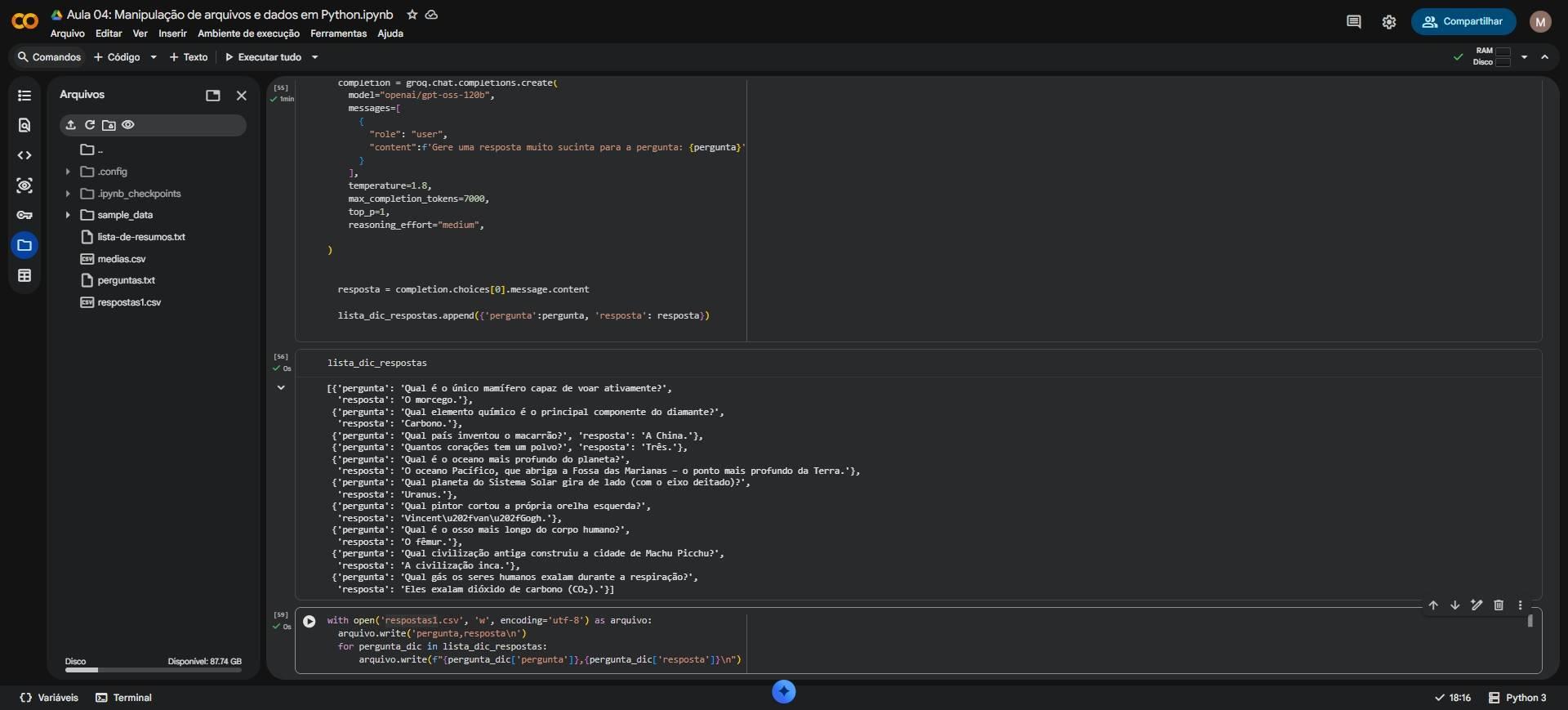Open Comandos search palette
Screen dimensions: 1568x710
tap(49, 57)
